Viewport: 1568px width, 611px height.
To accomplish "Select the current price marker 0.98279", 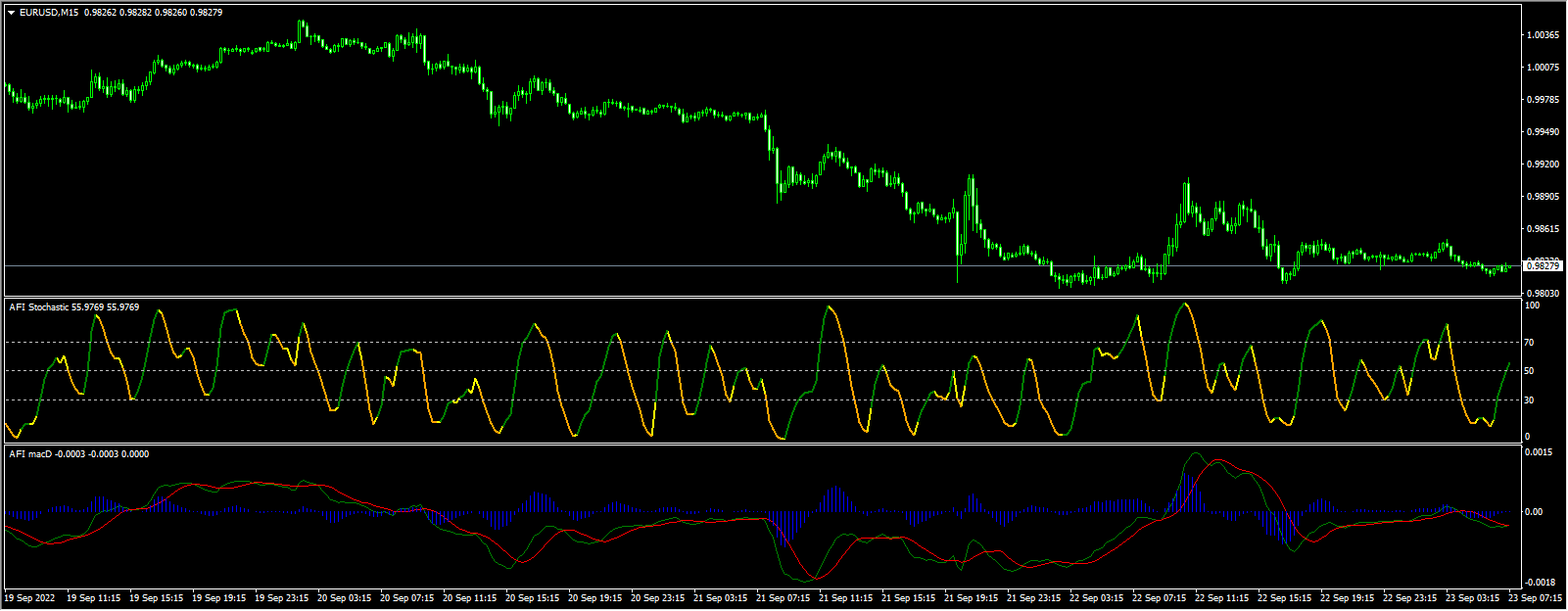I will pos(1543,266).
